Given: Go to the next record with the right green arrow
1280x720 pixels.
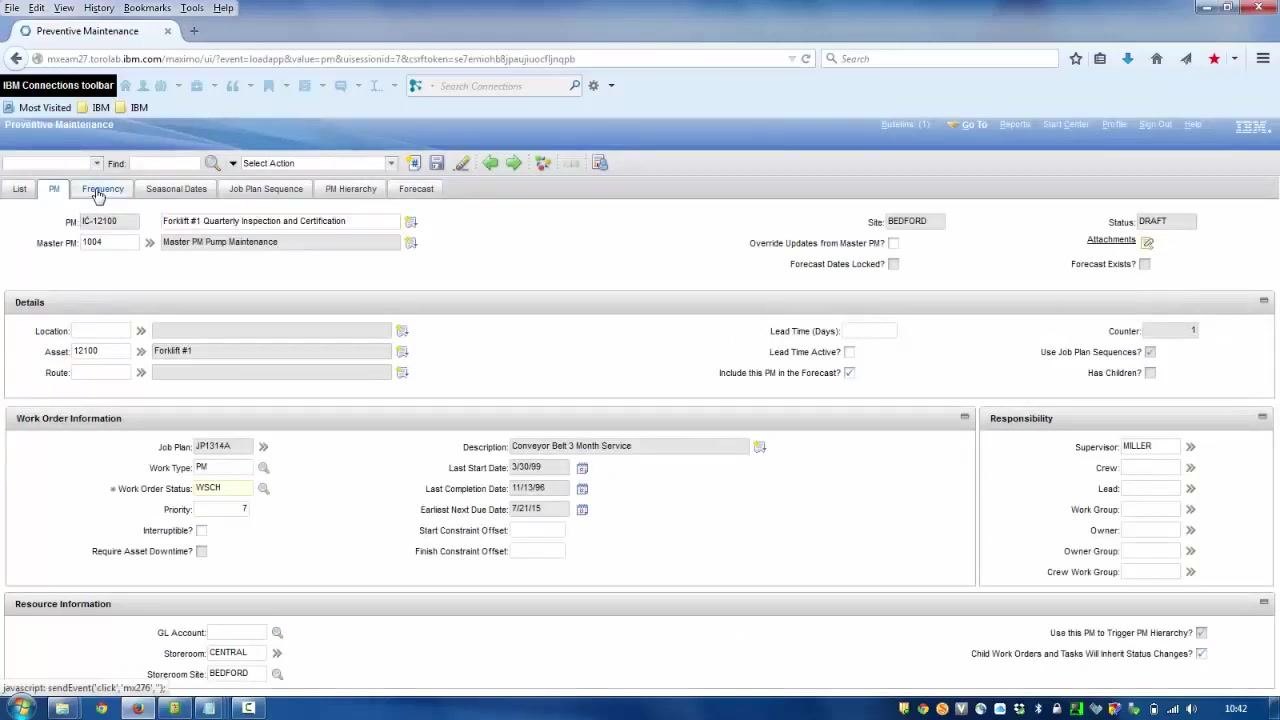Looking at the screenshot, I should click(514, 163).
